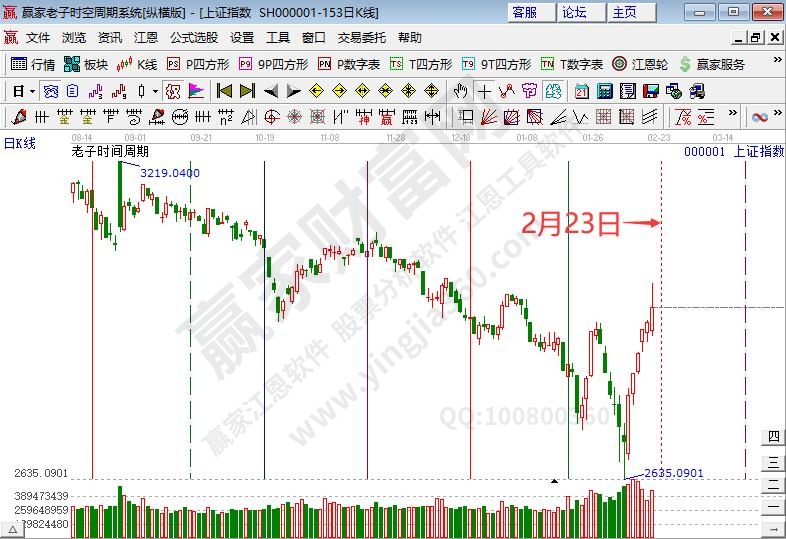The image size is (786, 539).
Task: Jump to first bar with skip-back icon
Action: point(224,91)
